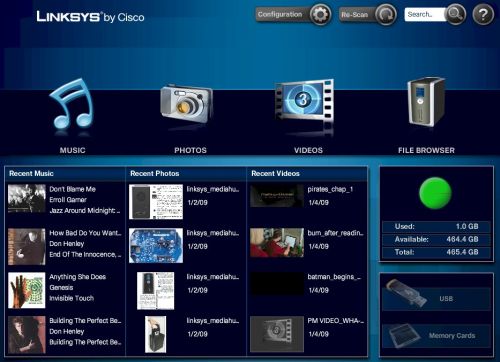Open the Music library note icon
Viewport: 500px width, 362px height.
[x=72, y=104]
